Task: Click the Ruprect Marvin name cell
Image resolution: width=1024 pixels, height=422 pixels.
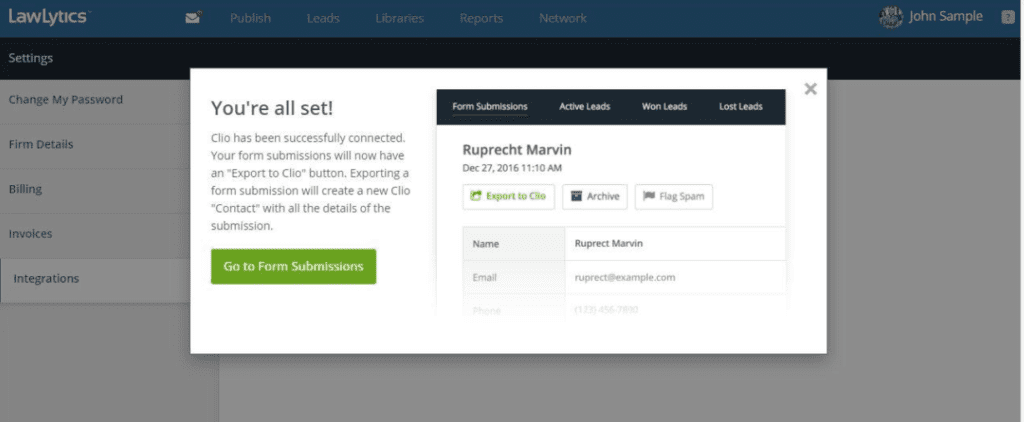Action: pyautogui.click(x=675, y=244)
